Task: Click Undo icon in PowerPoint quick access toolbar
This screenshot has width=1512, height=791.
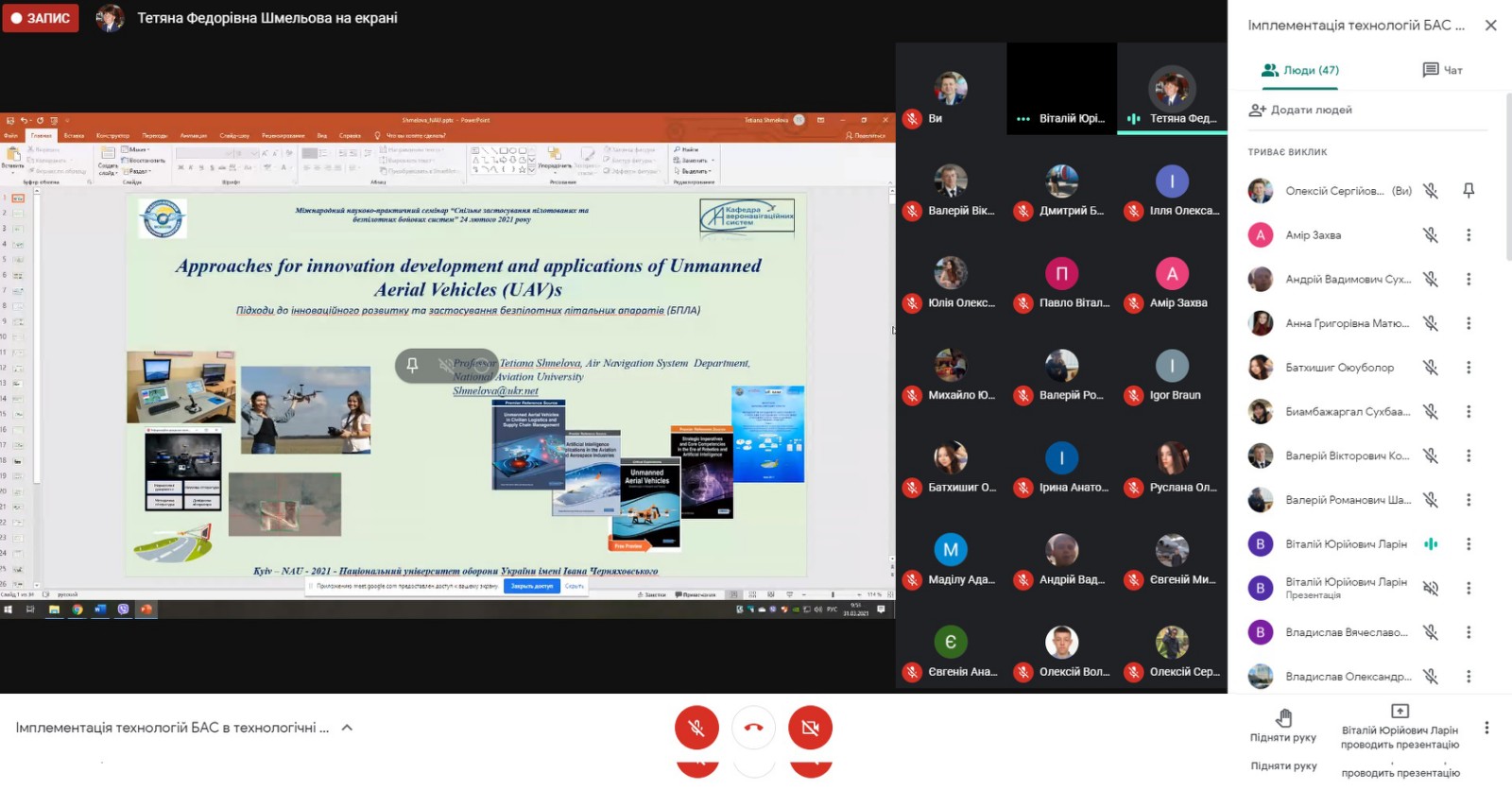Action: tap(24, 121)
